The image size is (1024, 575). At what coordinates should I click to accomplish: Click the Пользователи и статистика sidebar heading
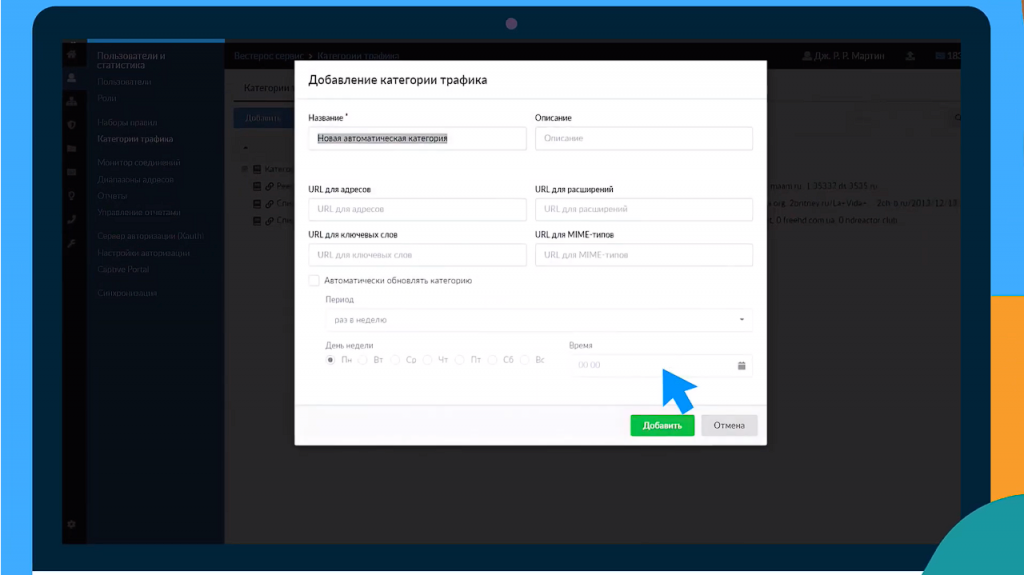point(131,60)
